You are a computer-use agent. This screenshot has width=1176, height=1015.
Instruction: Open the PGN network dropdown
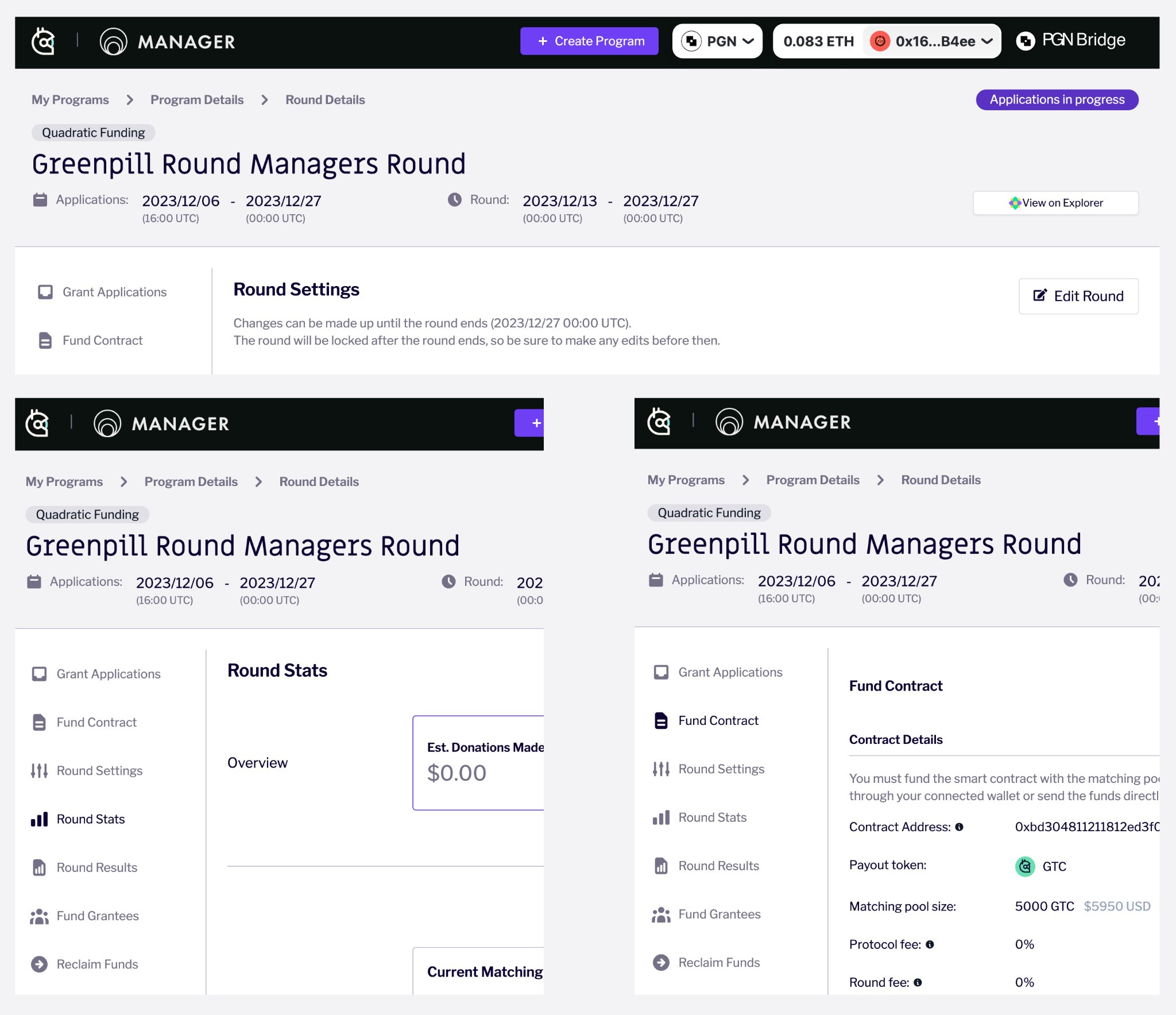tap(717, 41)
